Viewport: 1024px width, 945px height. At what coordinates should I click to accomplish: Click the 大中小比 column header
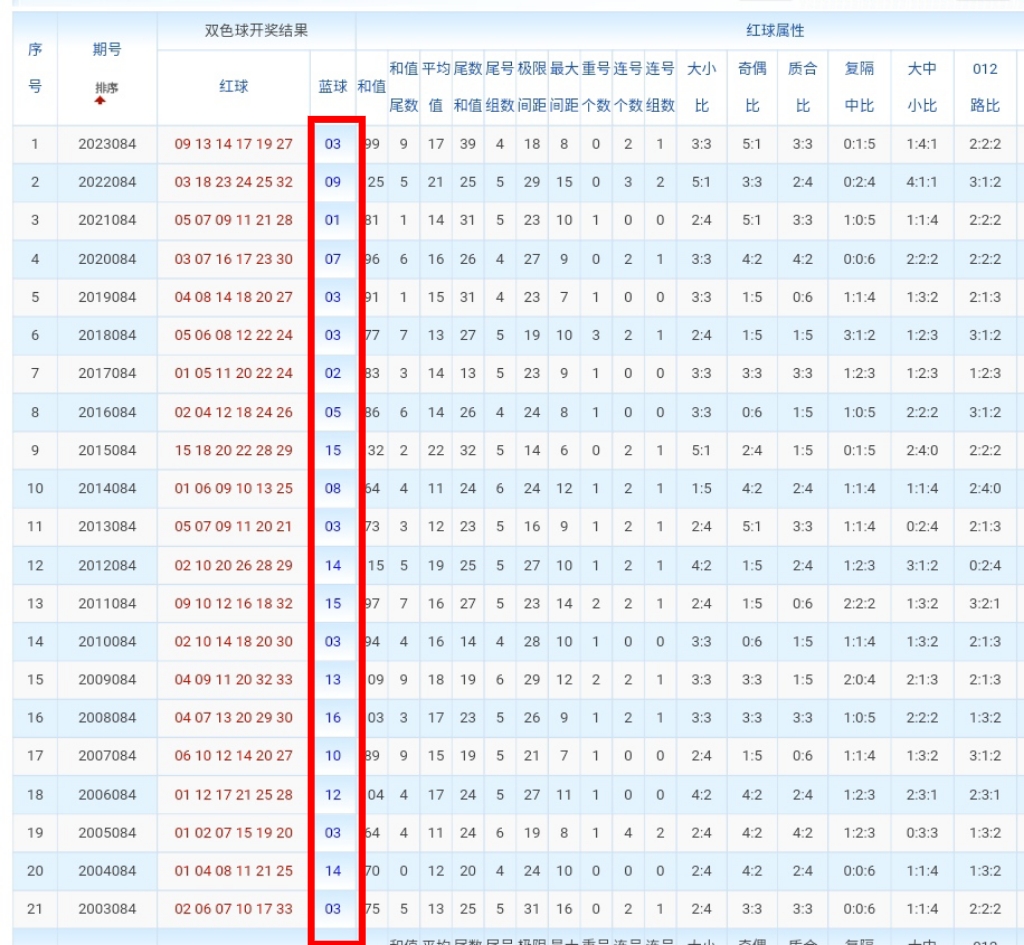click(921, 87)
